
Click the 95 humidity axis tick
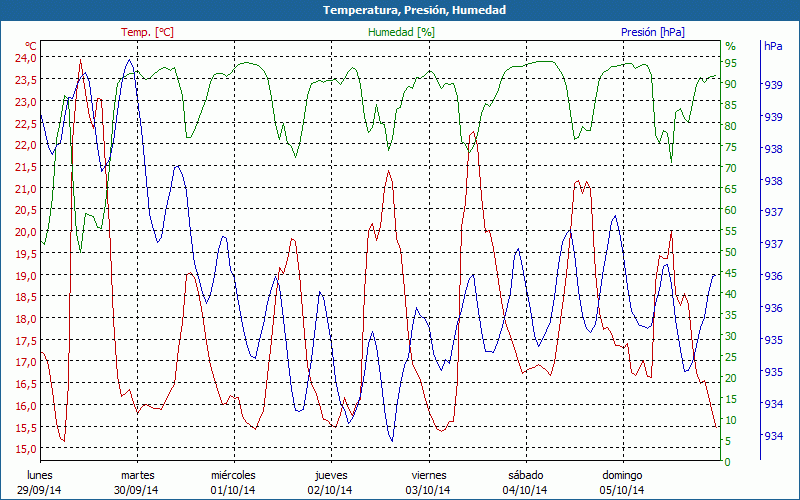pyautogui.click(x=731, y=63)
